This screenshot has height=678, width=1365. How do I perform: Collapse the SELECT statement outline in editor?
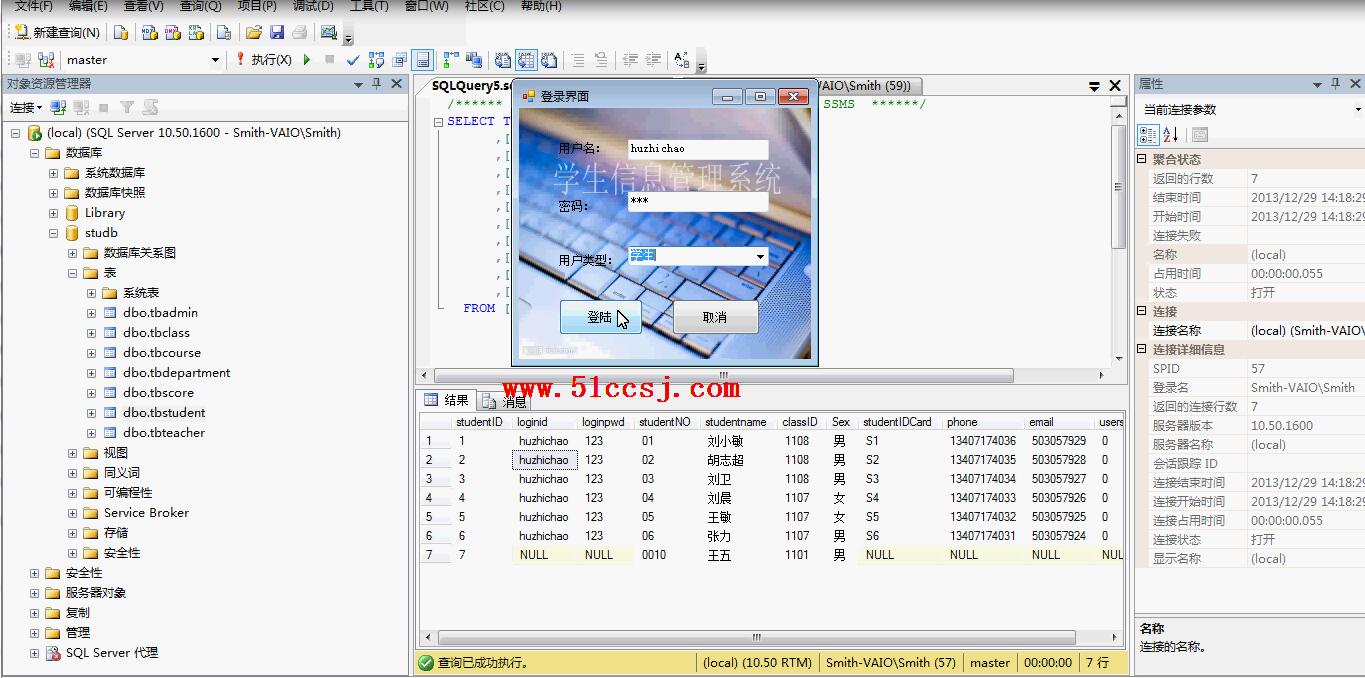[x=438, y=122]
